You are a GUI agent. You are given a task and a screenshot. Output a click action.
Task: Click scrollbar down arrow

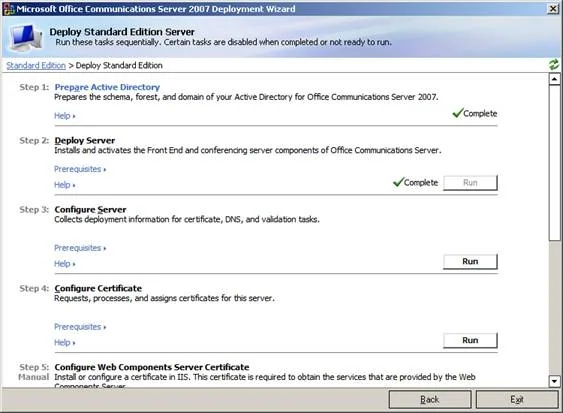coord(554,381)
